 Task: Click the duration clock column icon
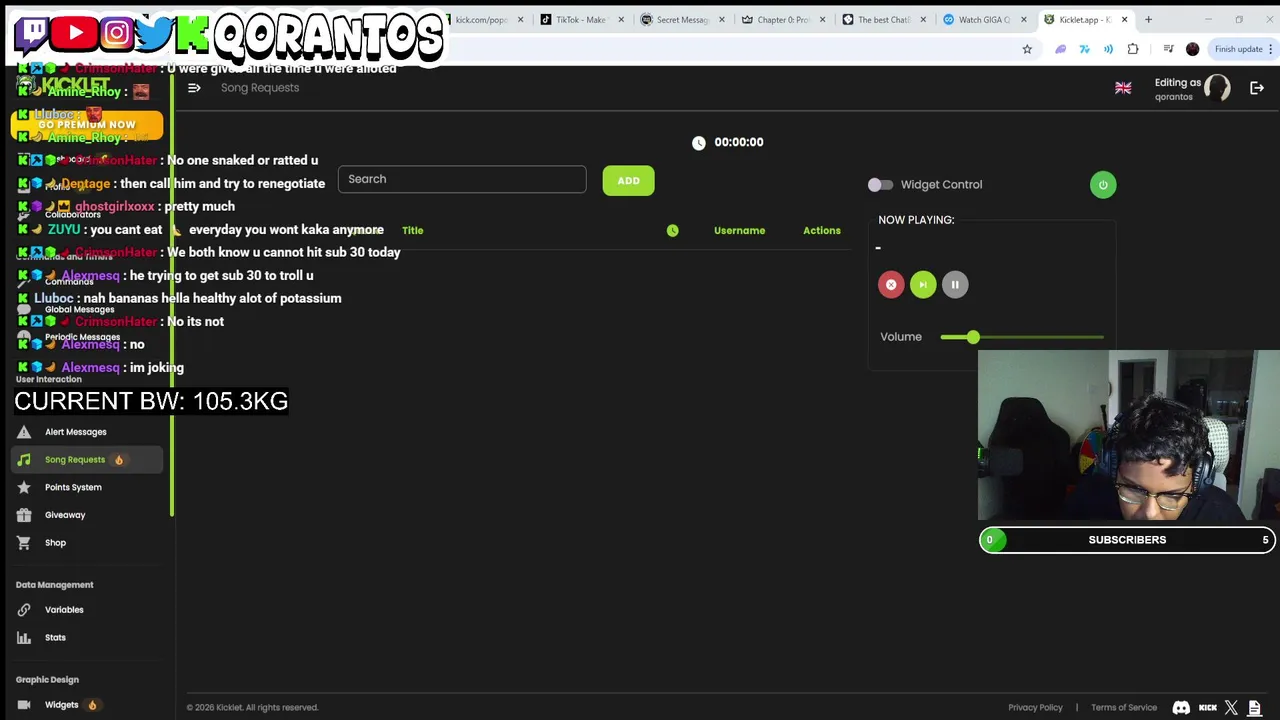click(672, 231)
